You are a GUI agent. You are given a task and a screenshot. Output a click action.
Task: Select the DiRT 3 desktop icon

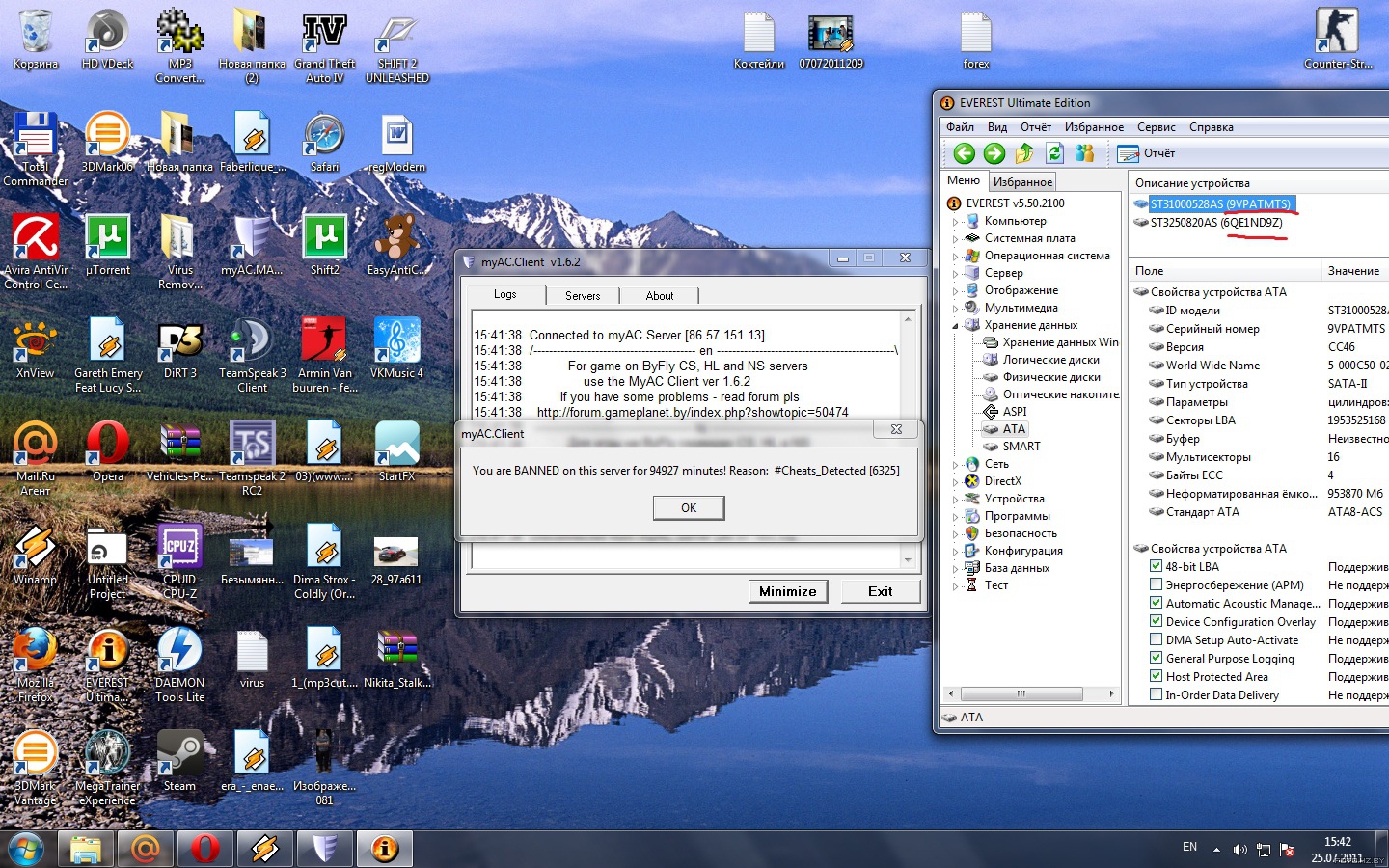point(180,349)
